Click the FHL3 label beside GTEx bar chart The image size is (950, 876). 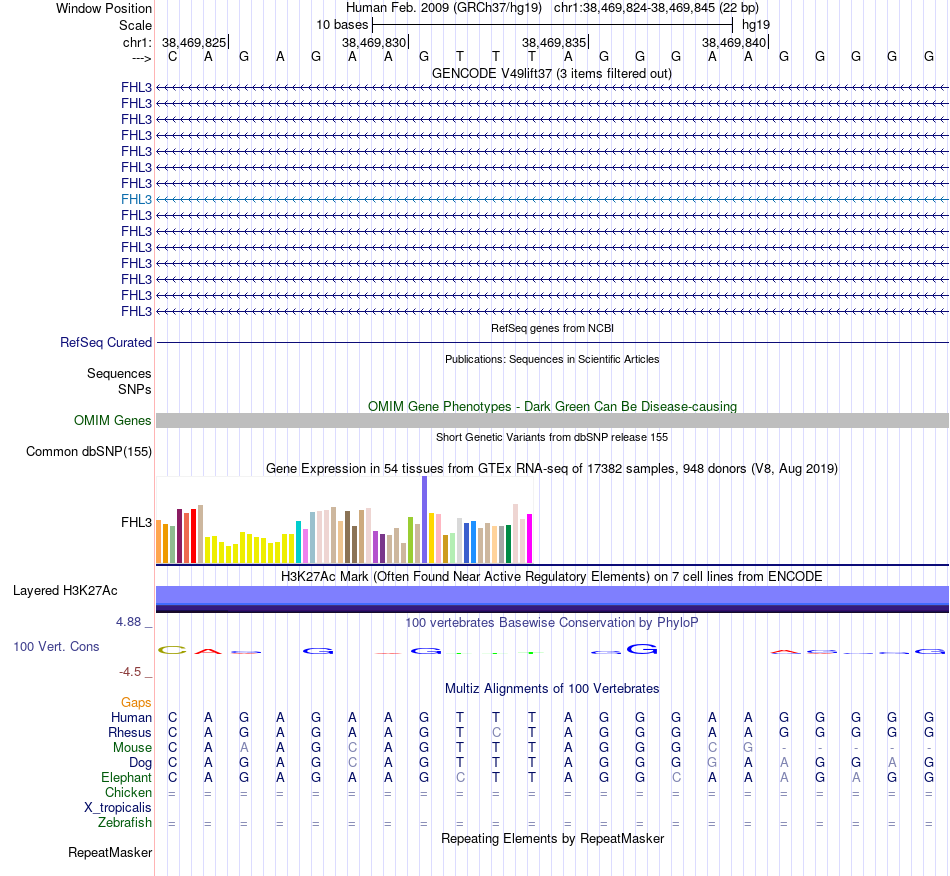click(136, 522)
